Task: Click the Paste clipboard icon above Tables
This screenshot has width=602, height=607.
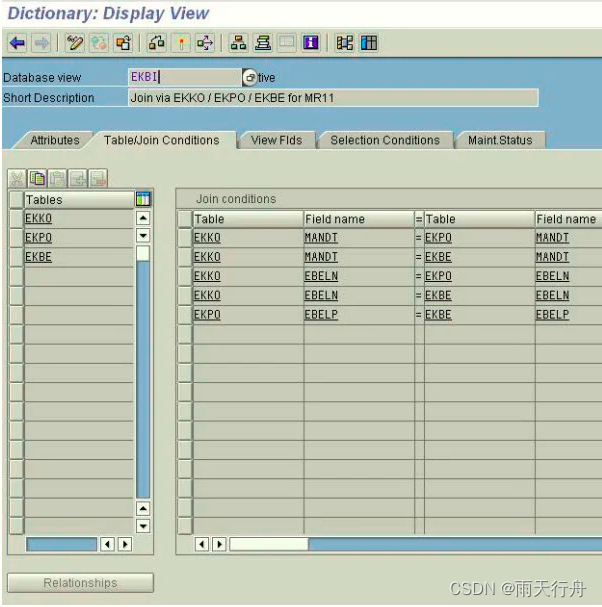Action: point(58,178)
